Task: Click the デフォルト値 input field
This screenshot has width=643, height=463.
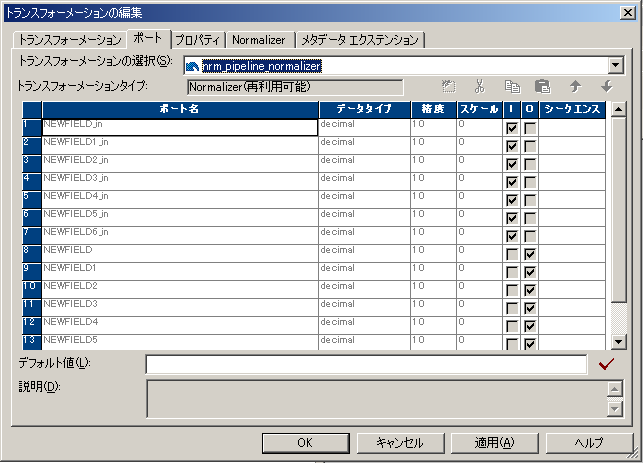Action: click(x=366, y=364)
